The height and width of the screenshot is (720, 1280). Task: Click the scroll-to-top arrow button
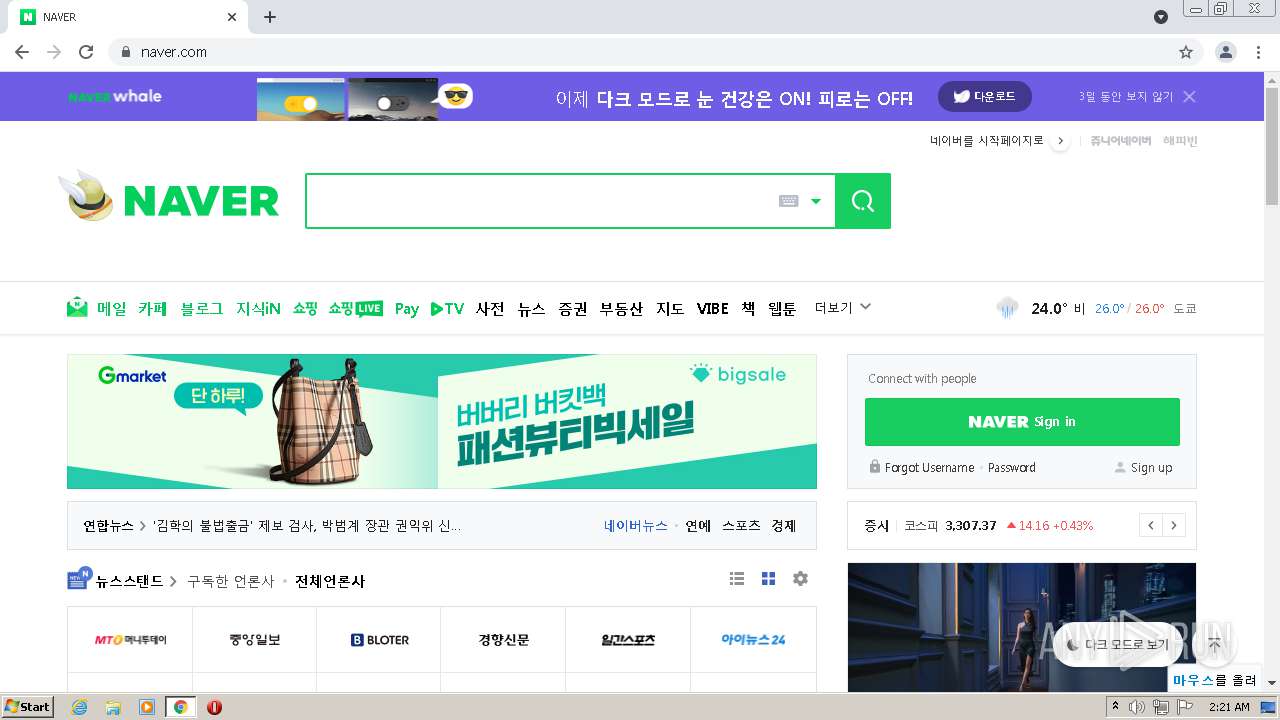(x=1215, y=645)
